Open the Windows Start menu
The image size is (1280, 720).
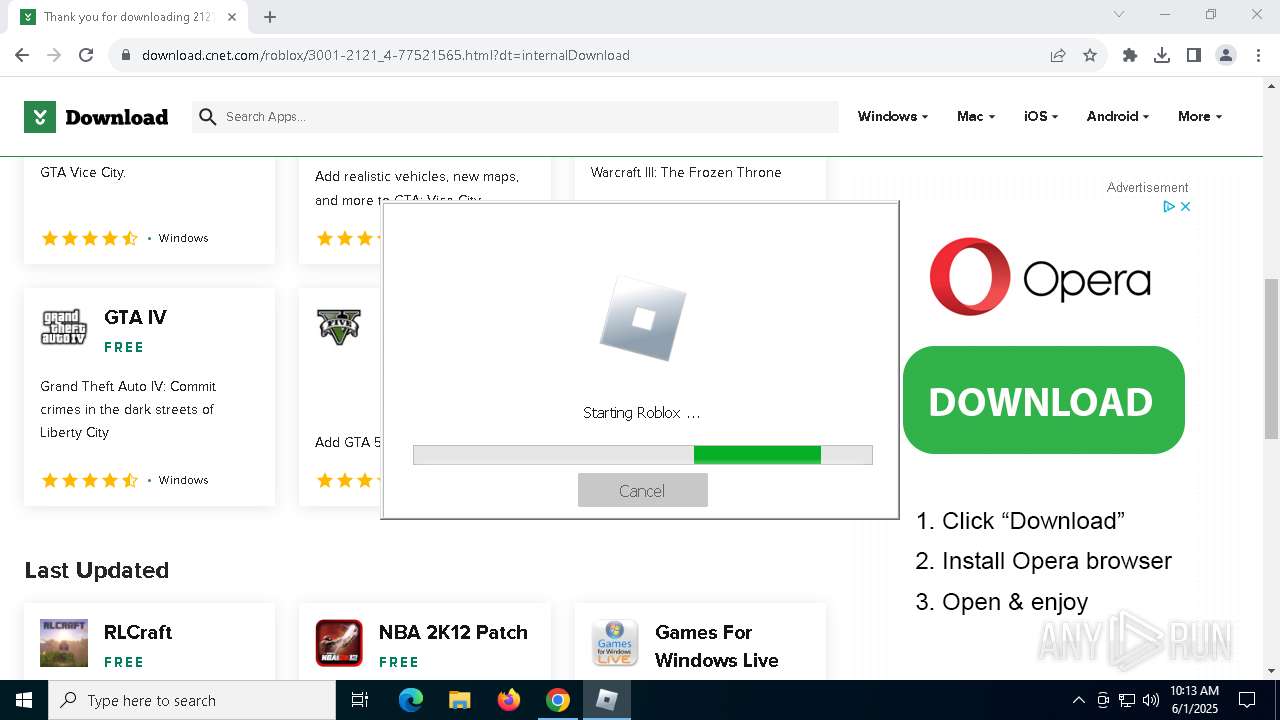24,700
